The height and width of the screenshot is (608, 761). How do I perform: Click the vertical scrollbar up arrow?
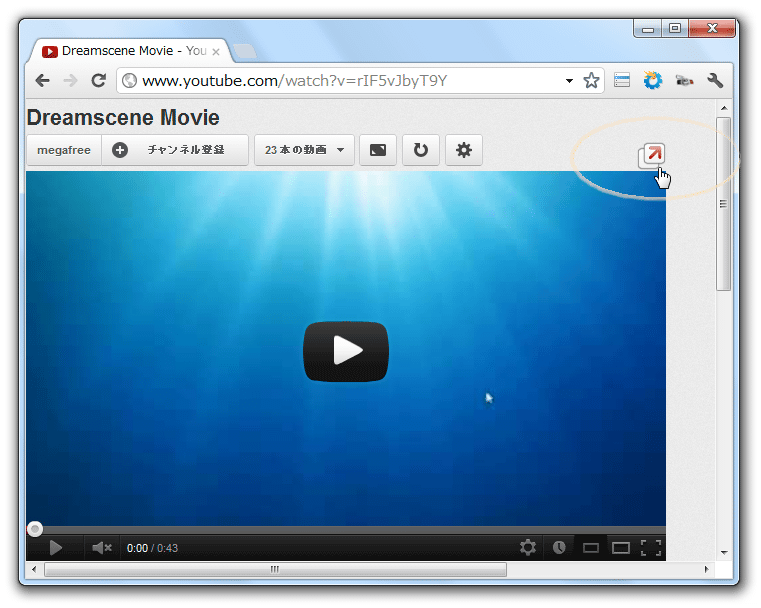724,108
